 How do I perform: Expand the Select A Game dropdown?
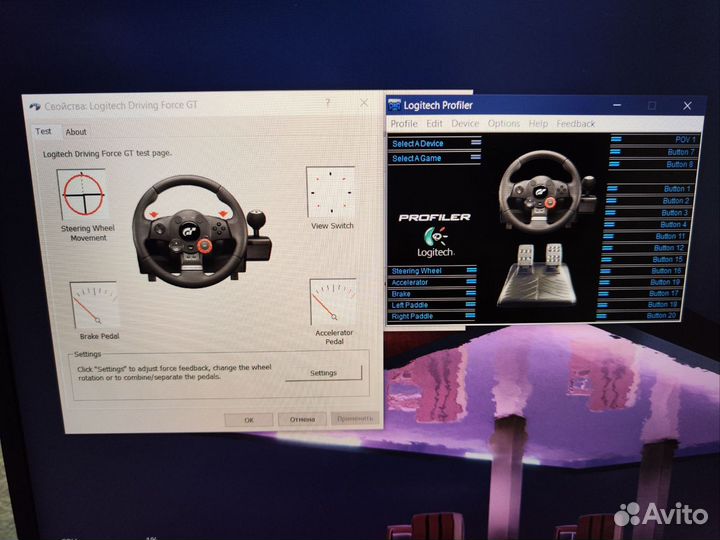(435, 158)
